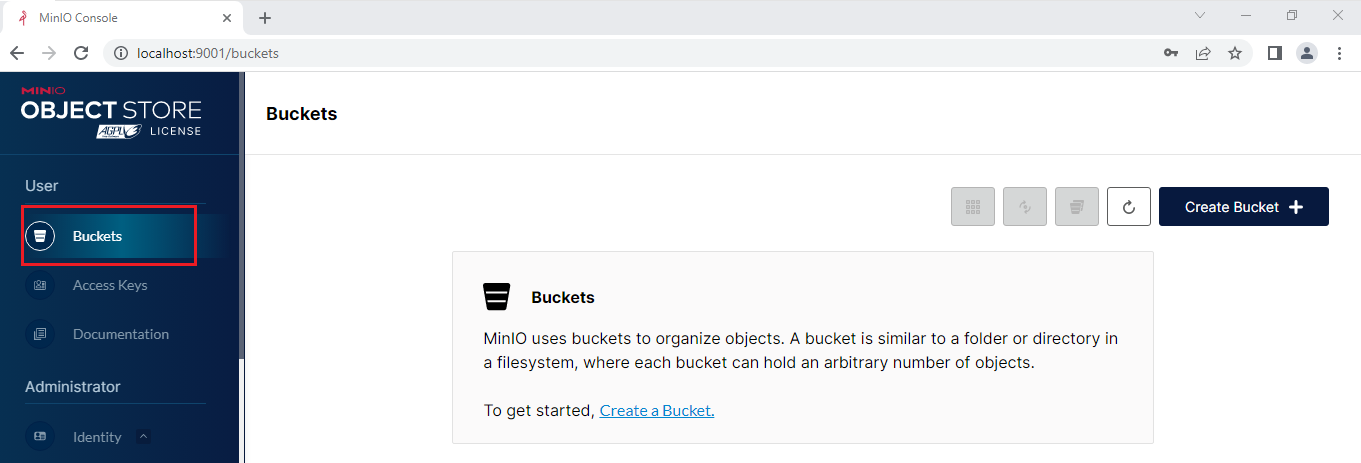Toggle the browser side panel

click(x=1275, y=53)
